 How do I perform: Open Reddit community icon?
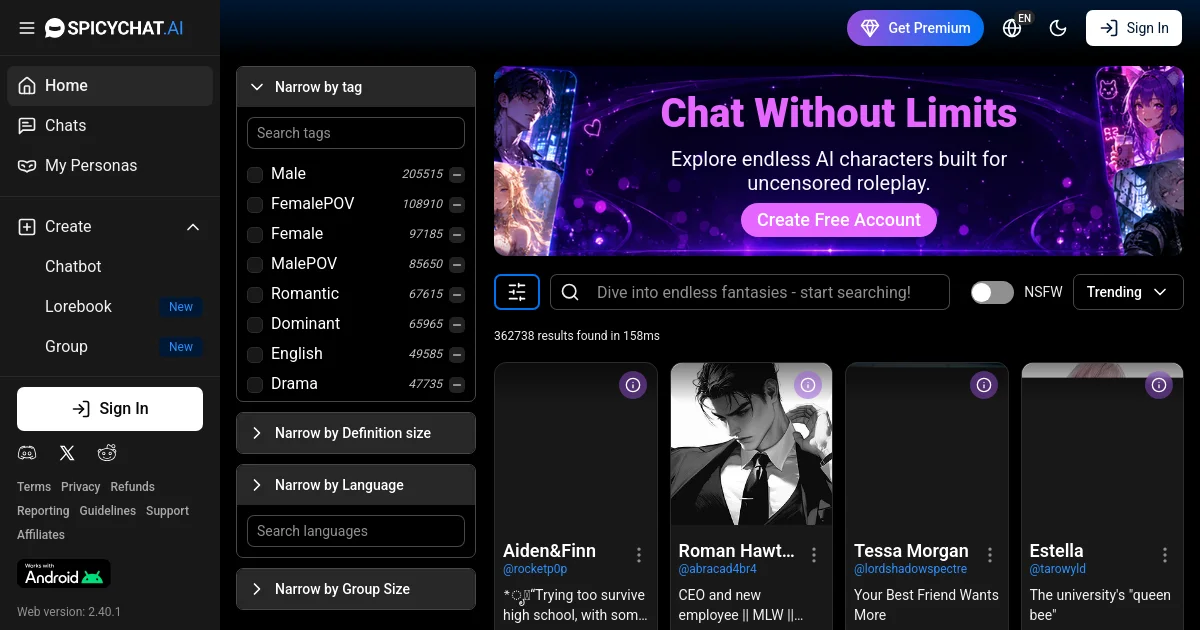coord(107,453)
